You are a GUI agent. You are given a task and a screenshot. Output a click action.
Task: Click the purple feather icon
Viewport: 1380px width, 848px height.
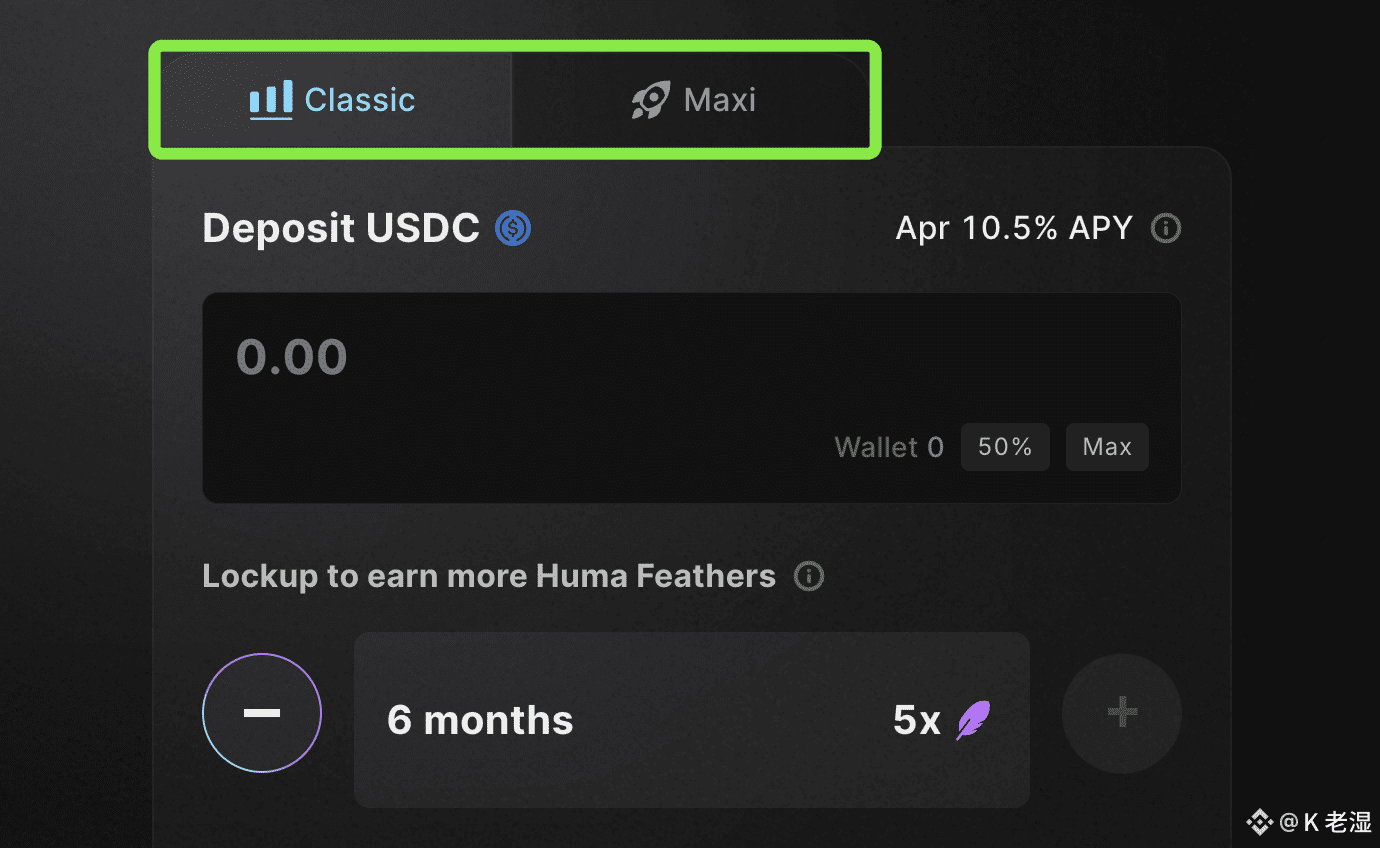click(x=973, y=720)
